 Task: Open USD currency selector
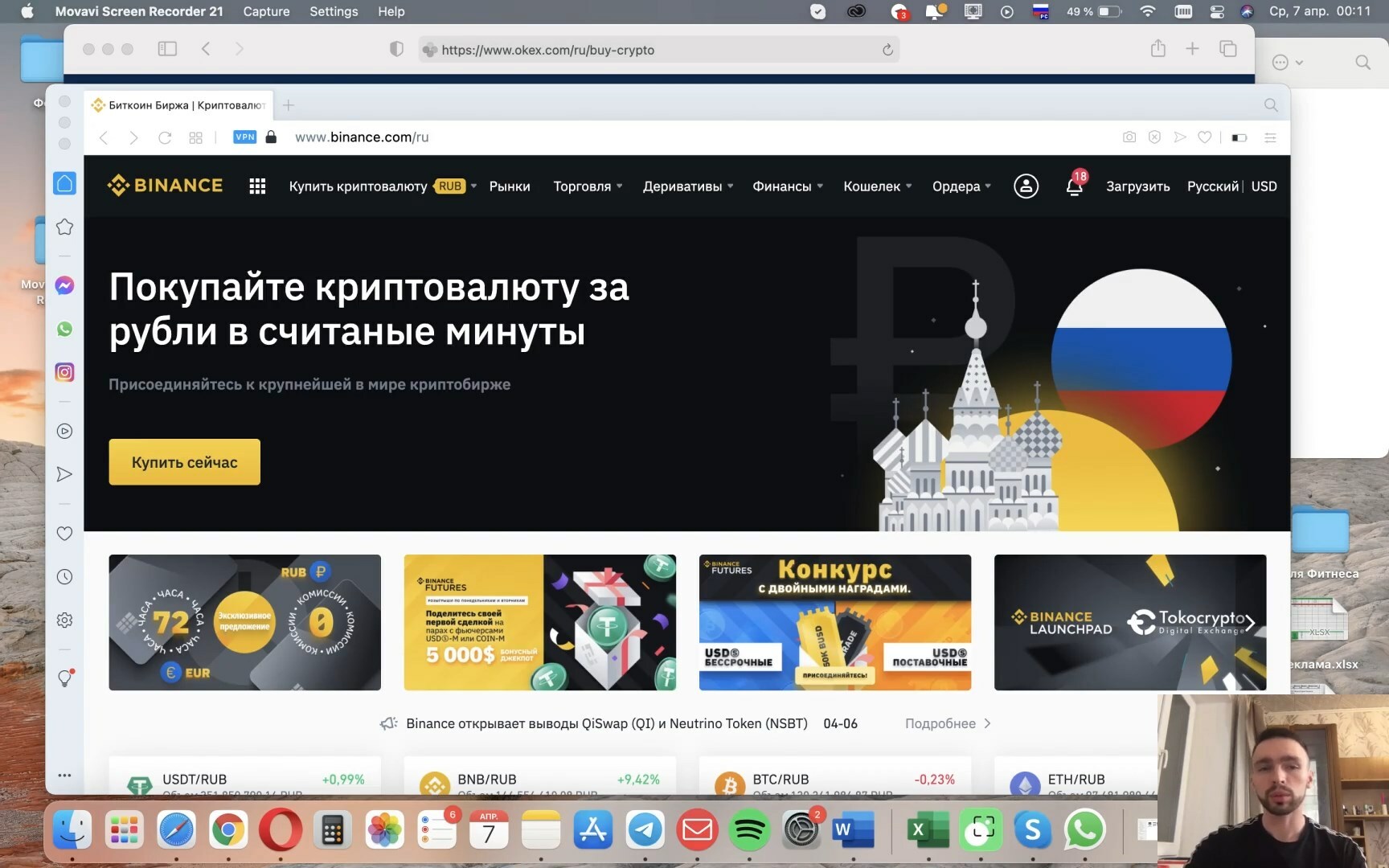(1264, 186)
